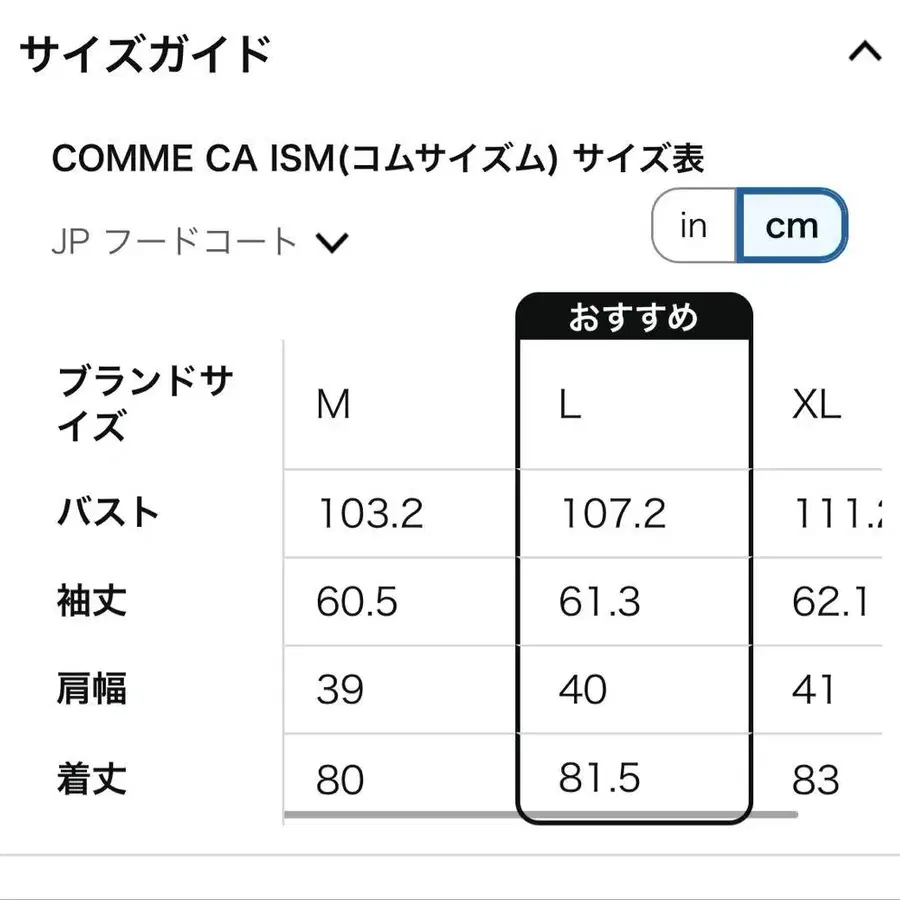This screenshot has height=900, width=900.
Task: Toggle measurement units to inches
Action: tap(692, 225)
